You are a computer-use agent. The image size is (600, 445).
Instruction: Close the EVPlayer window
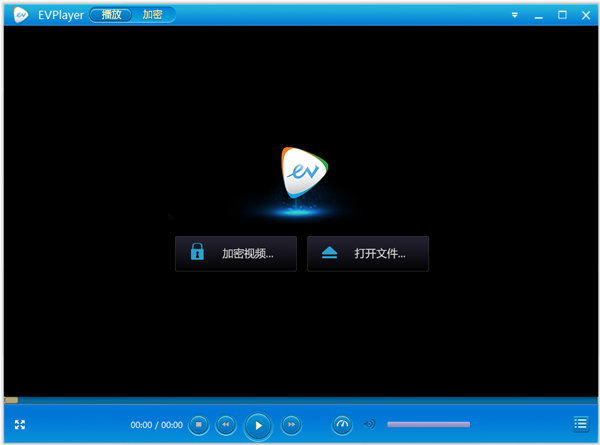[586, 15]
